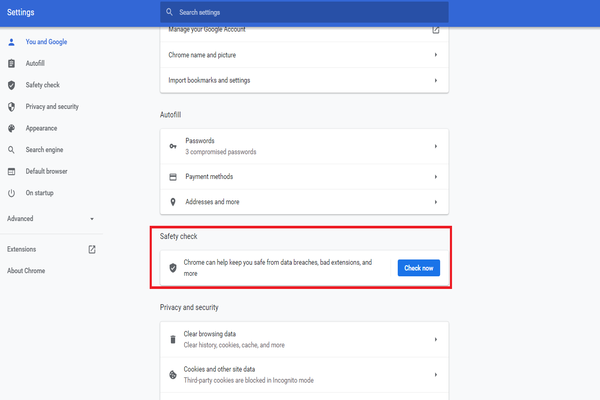
Task: Expand Chrome name and picture row arrow
Action: (x=435, y=55)
